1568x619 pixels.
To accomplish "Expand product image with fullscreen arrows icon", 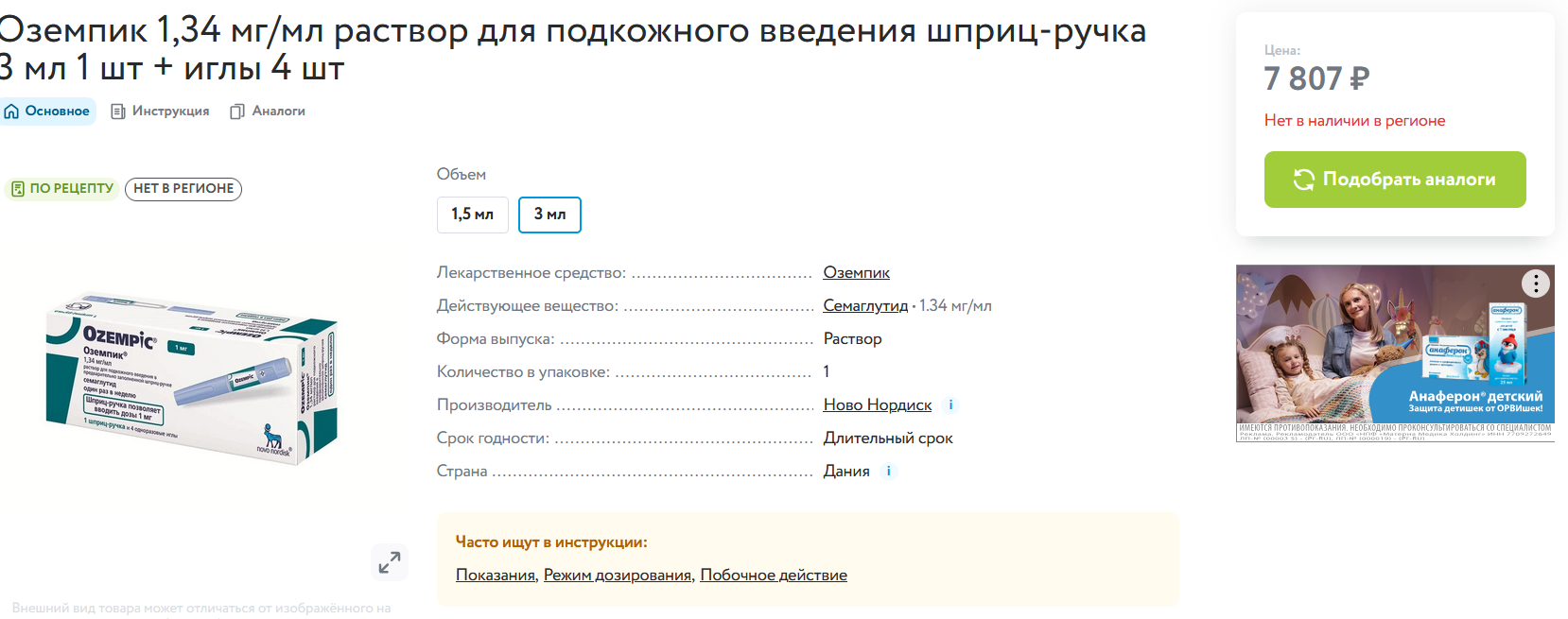I will coord(390,562).
